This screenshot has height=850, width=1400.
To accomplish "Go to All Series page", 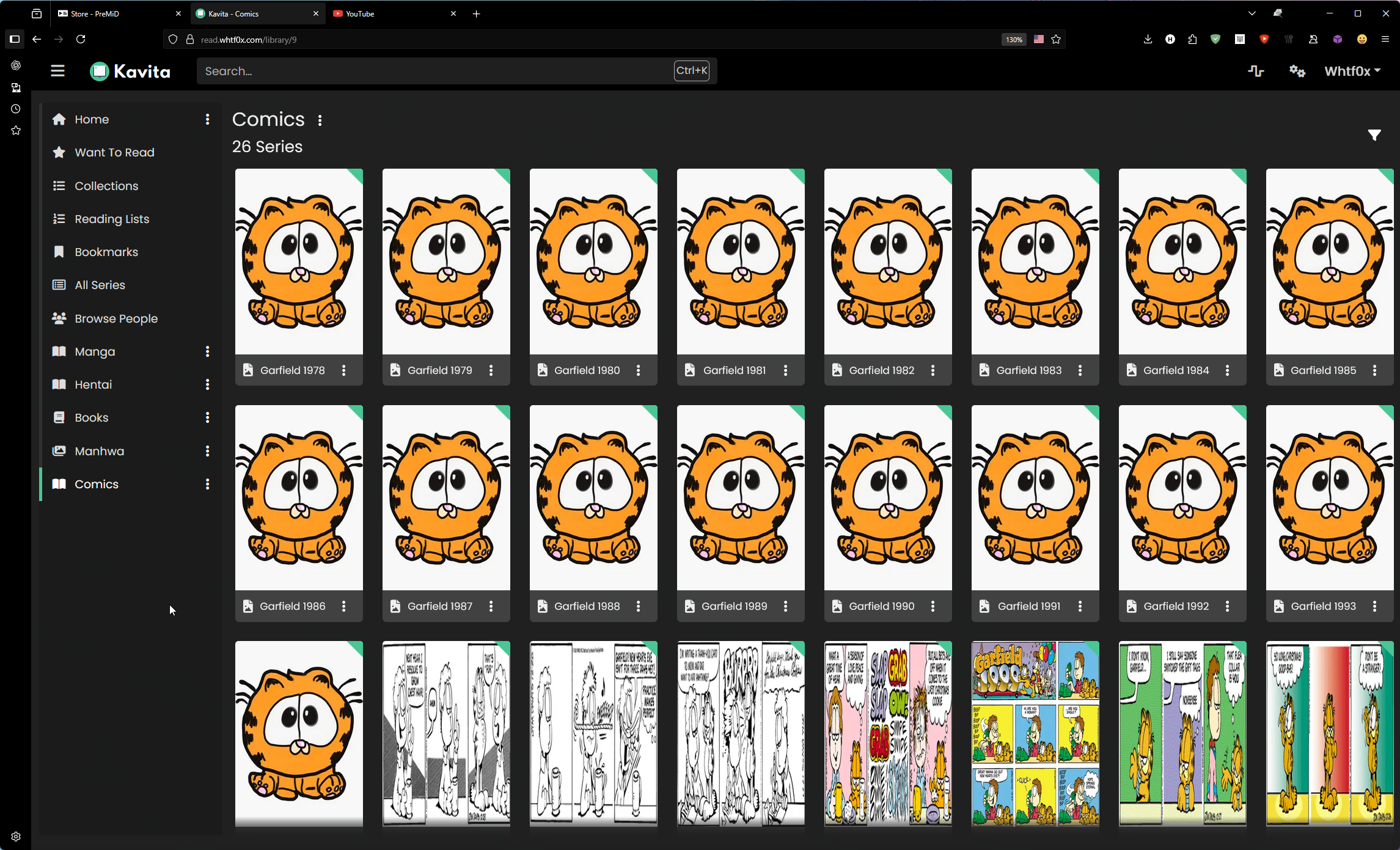I will pyautogui.click(x=99, y=285).
